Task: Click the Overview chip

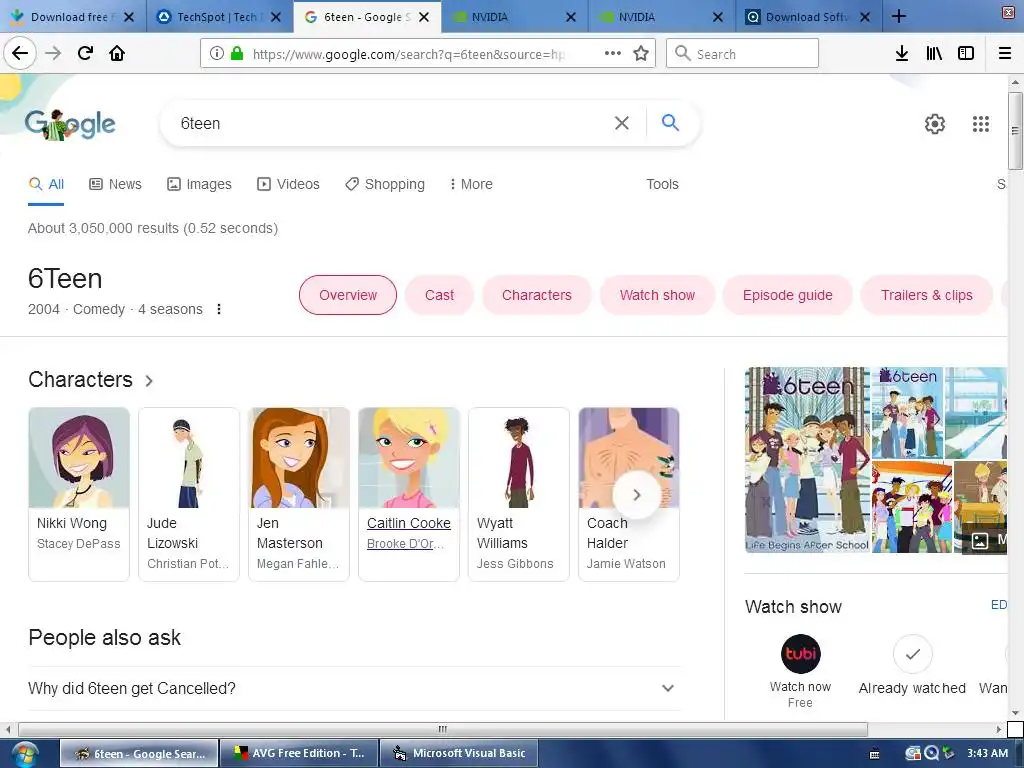Action: [348, 295]
